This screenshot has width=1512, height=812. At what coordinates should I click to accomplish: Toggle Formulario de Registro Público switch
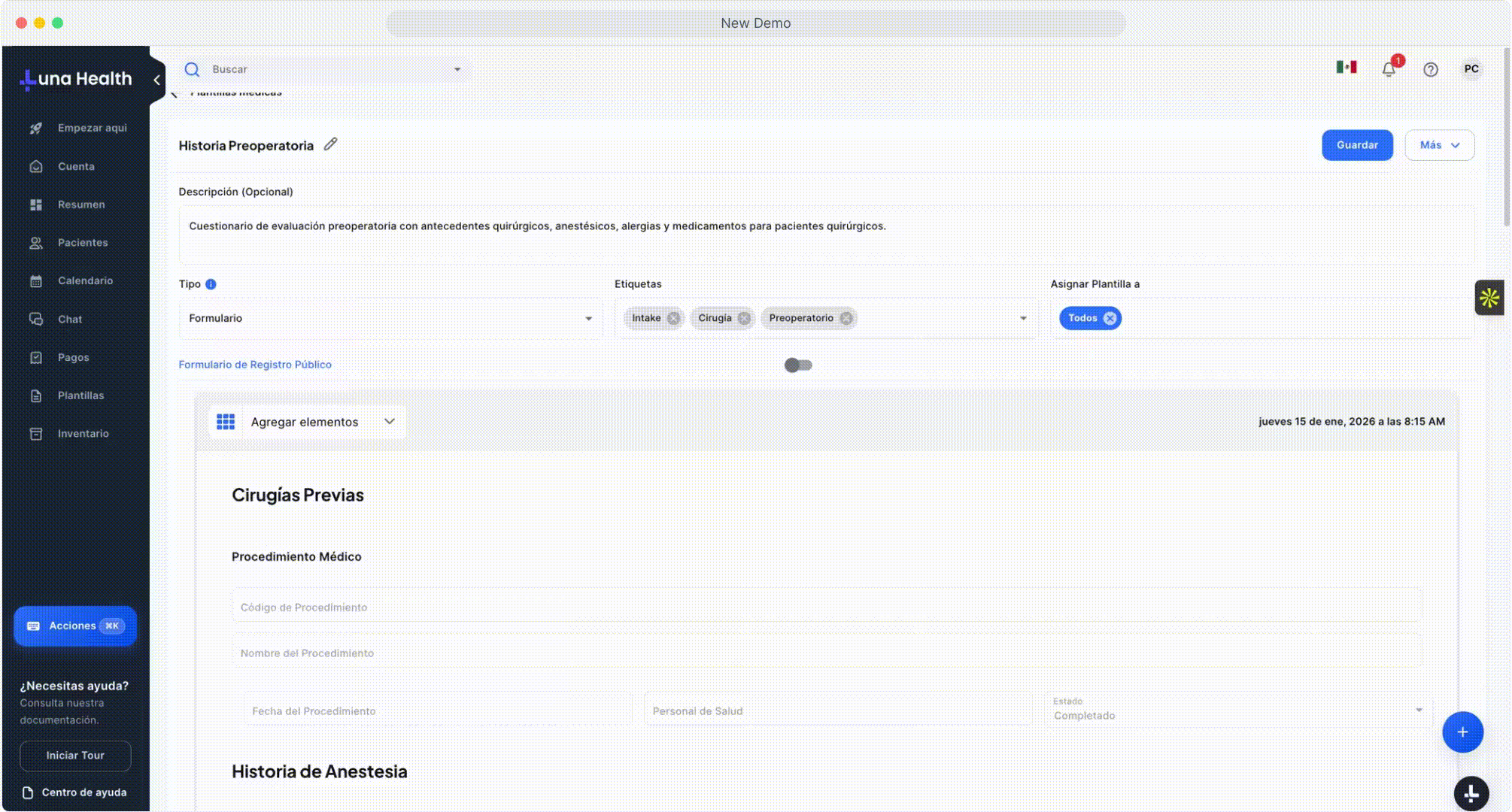tap(798, 365)
